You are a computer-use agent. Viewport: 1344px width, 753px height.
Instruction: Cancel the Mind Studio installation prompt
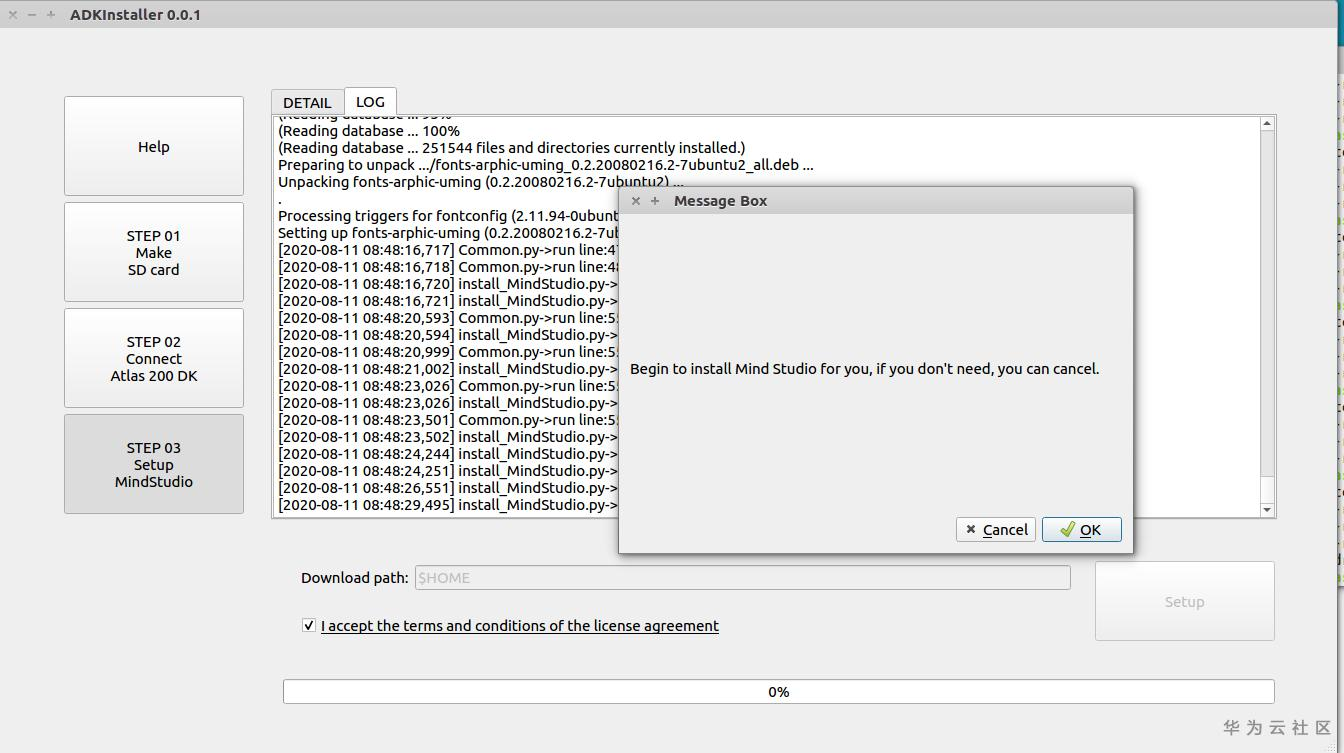996,530
